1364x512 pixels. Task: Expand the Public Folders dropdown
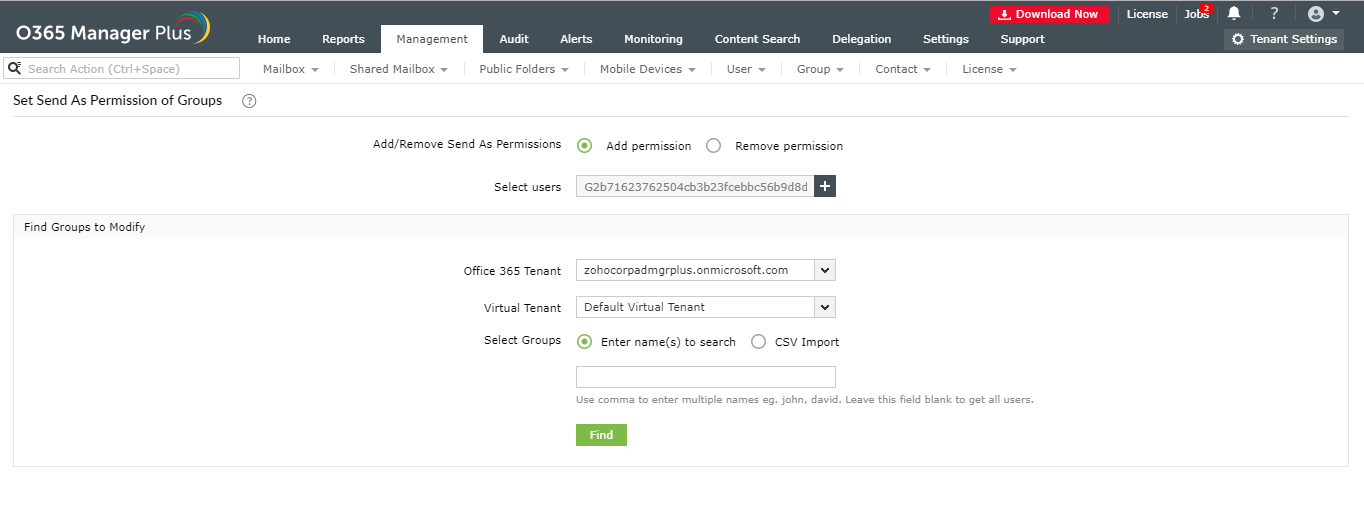(x=524, y=69)
